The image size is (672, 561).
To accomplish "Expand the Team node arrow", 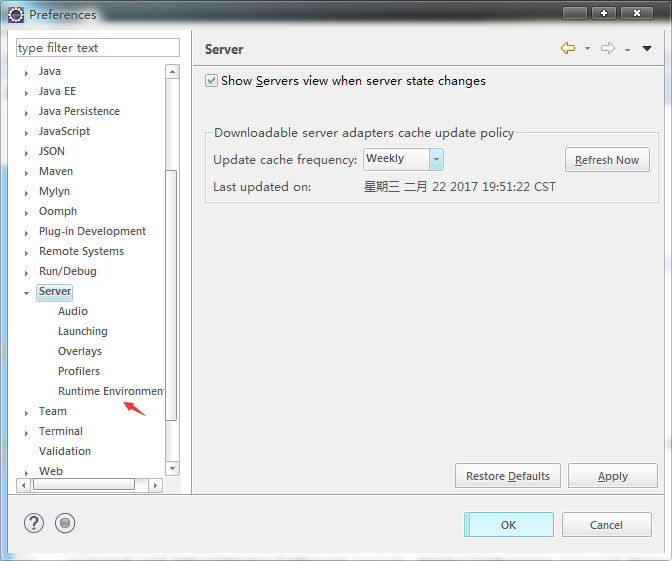I will point(27,413).
